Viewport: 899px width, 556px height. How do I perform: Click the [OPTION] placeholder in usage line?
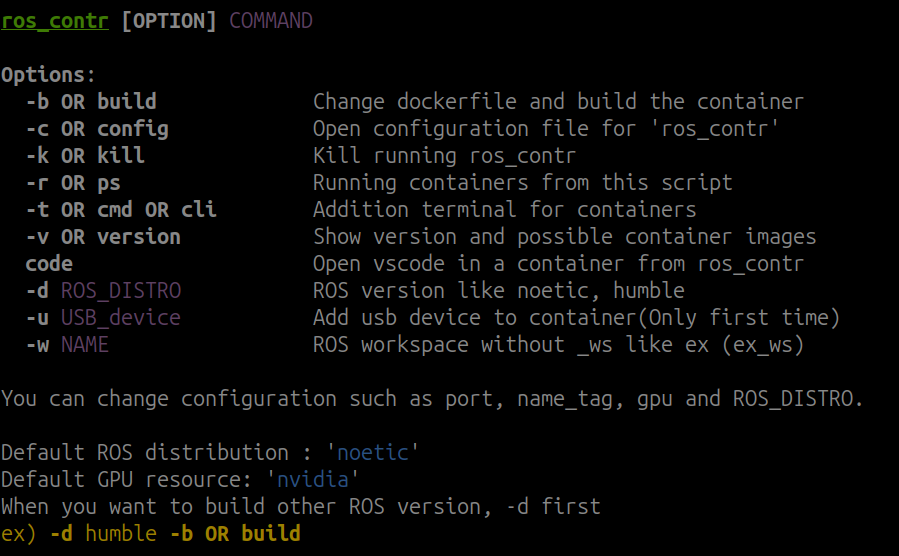[169, 21]
